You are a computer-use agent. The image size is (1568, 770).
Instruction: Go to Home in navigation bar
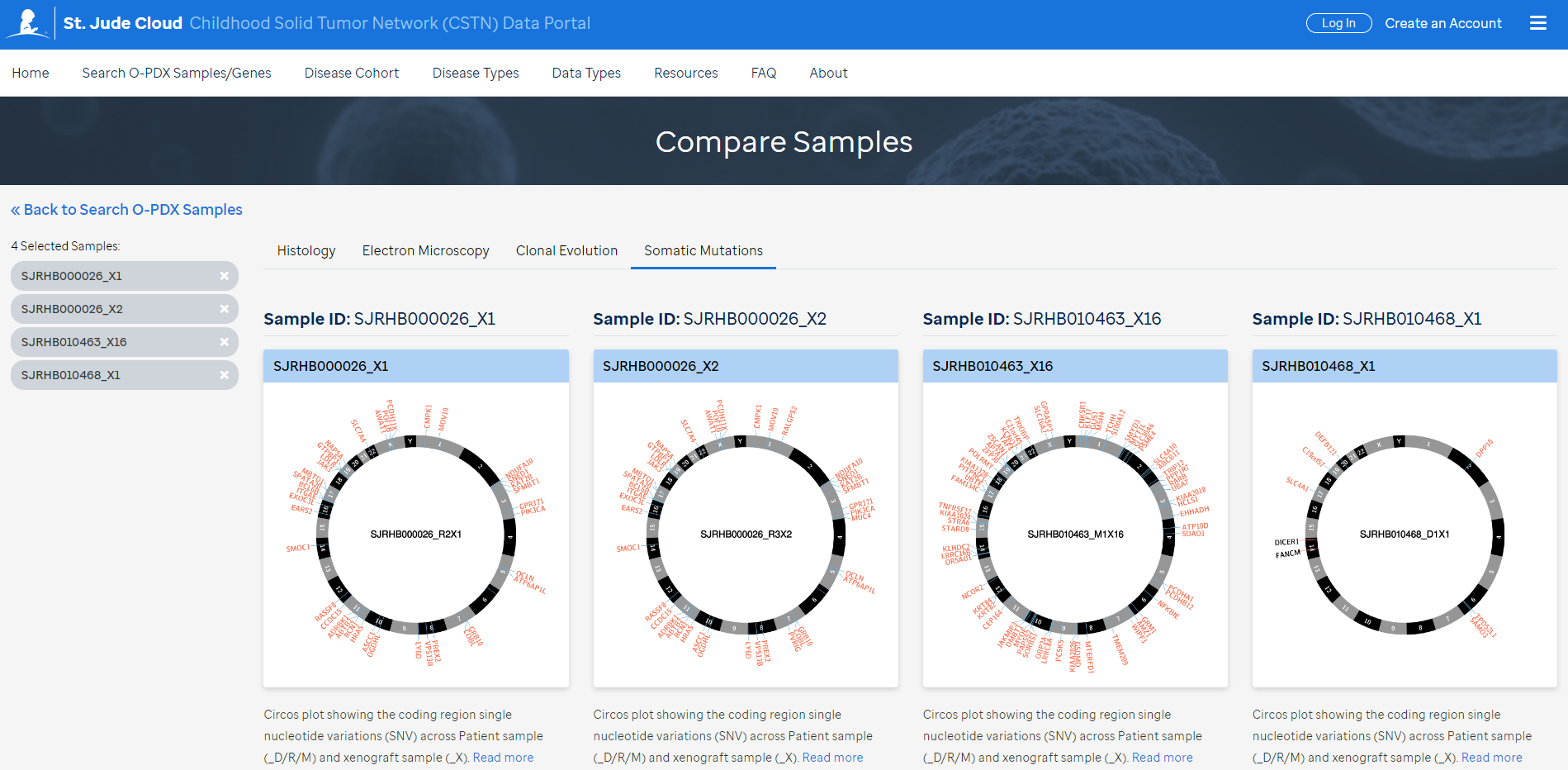pos(31,73)
